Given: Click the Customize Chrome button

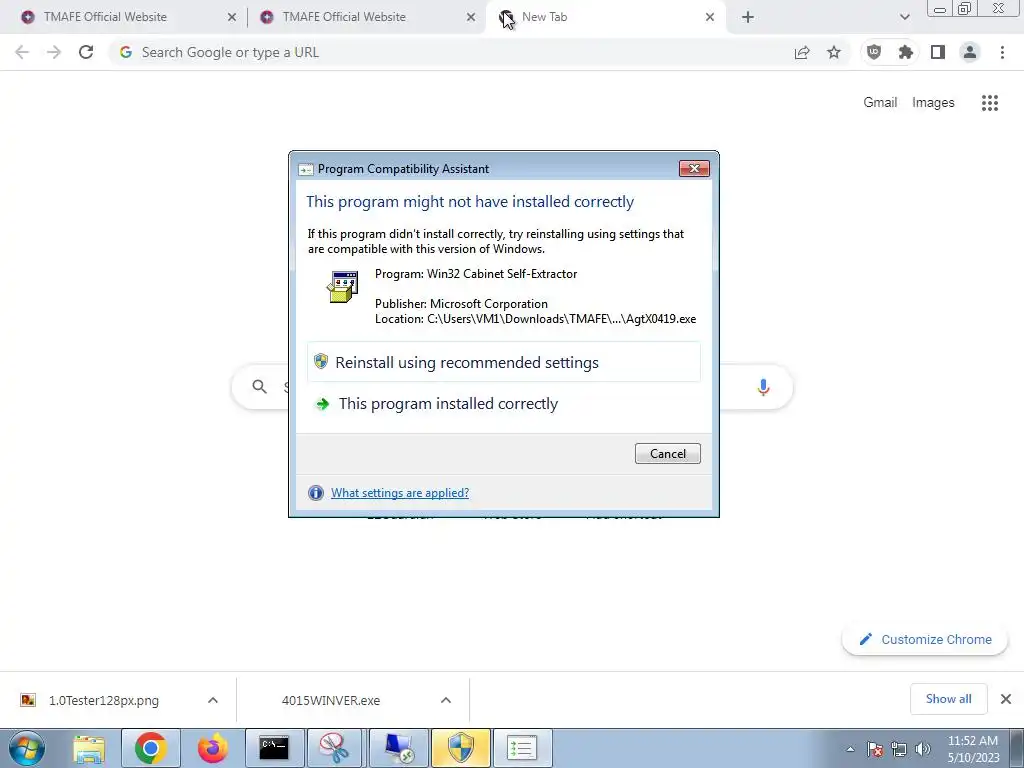Looking at the screenshot, I should tap(925, 639).
